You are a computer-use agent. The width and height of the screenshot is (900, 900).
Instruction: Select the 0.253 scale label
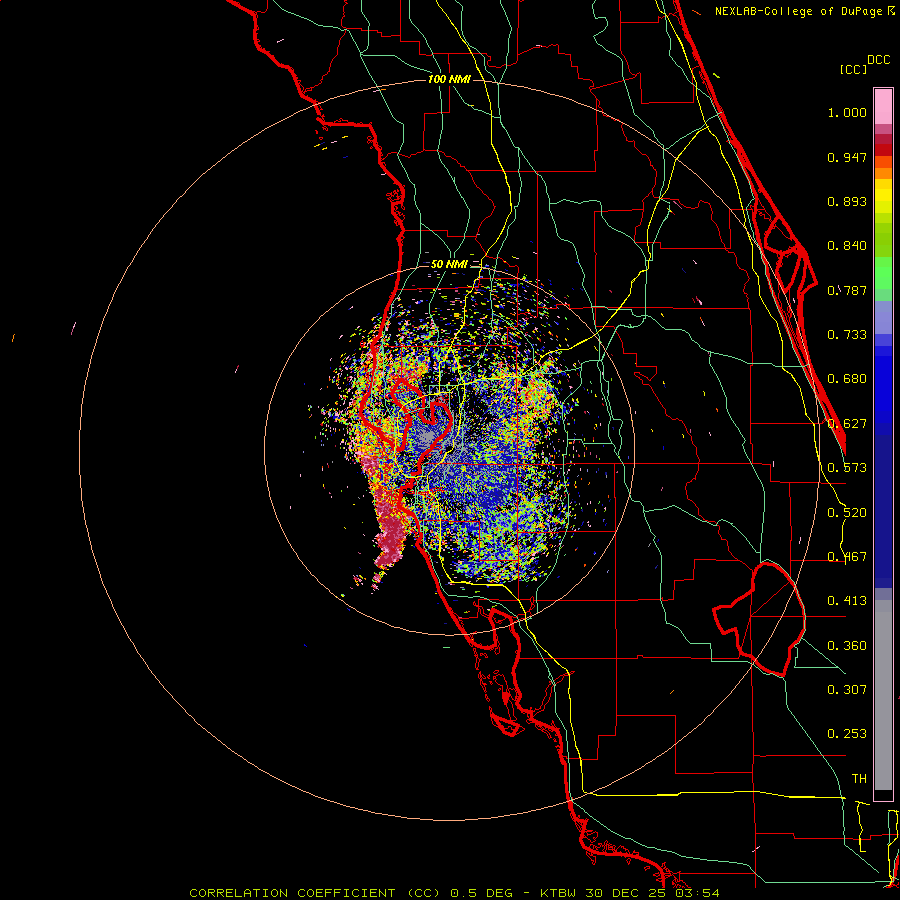pos(847,734)
